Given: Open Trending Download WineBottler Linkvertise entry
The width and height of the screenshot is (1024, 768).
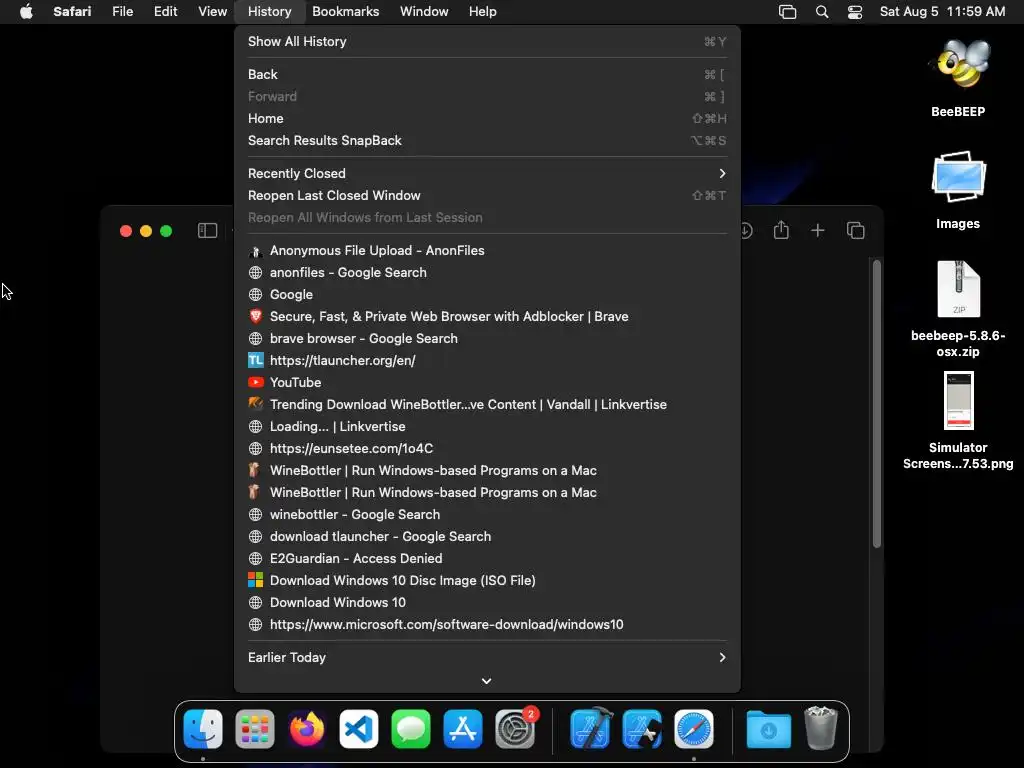Looking at the screenshot, I should pos(487,404).
